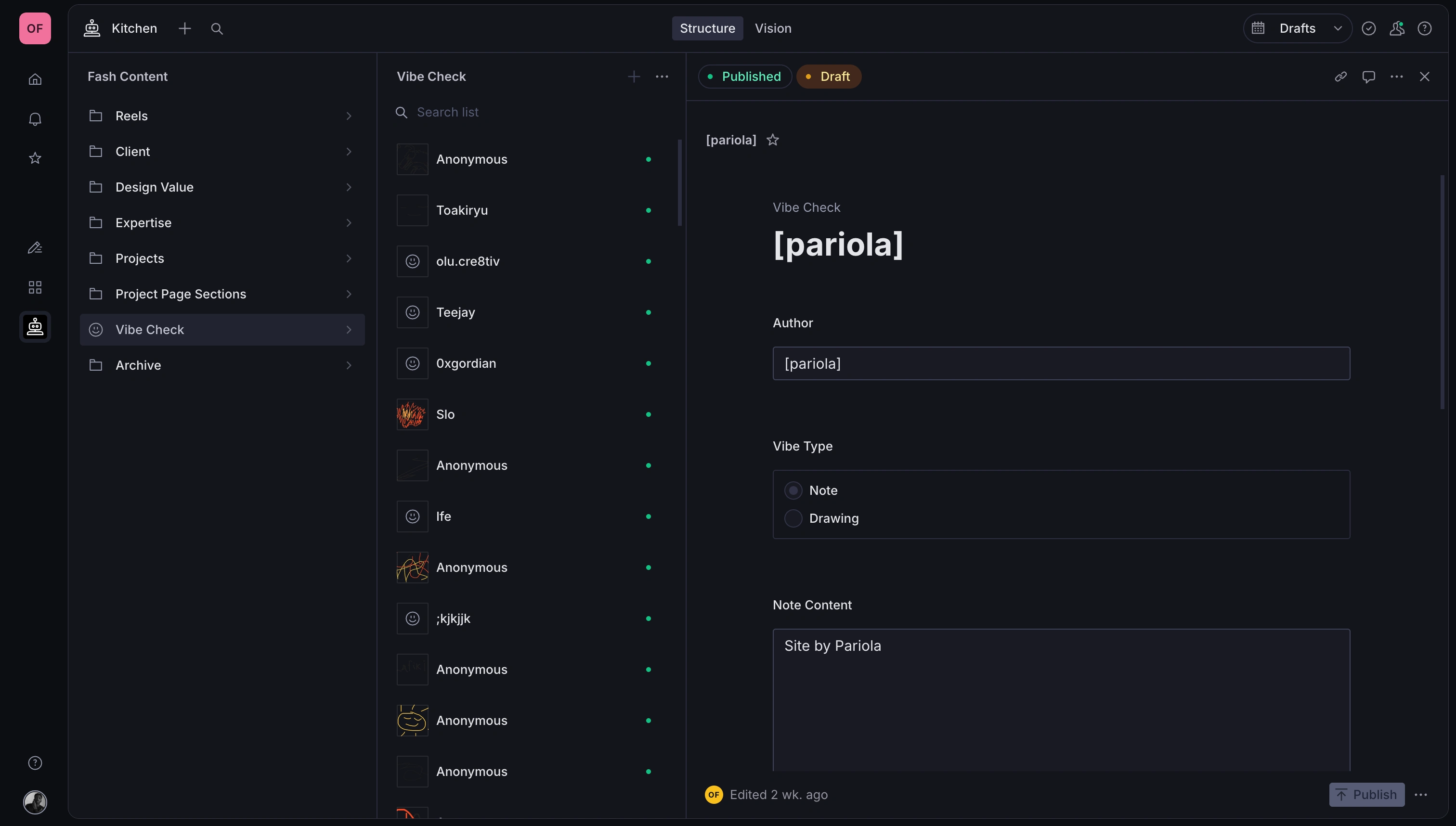This screenshot has height=826, width=1456.
Task: Open the drafts pencil icon in the sidebar
Action: coord(35,247)
